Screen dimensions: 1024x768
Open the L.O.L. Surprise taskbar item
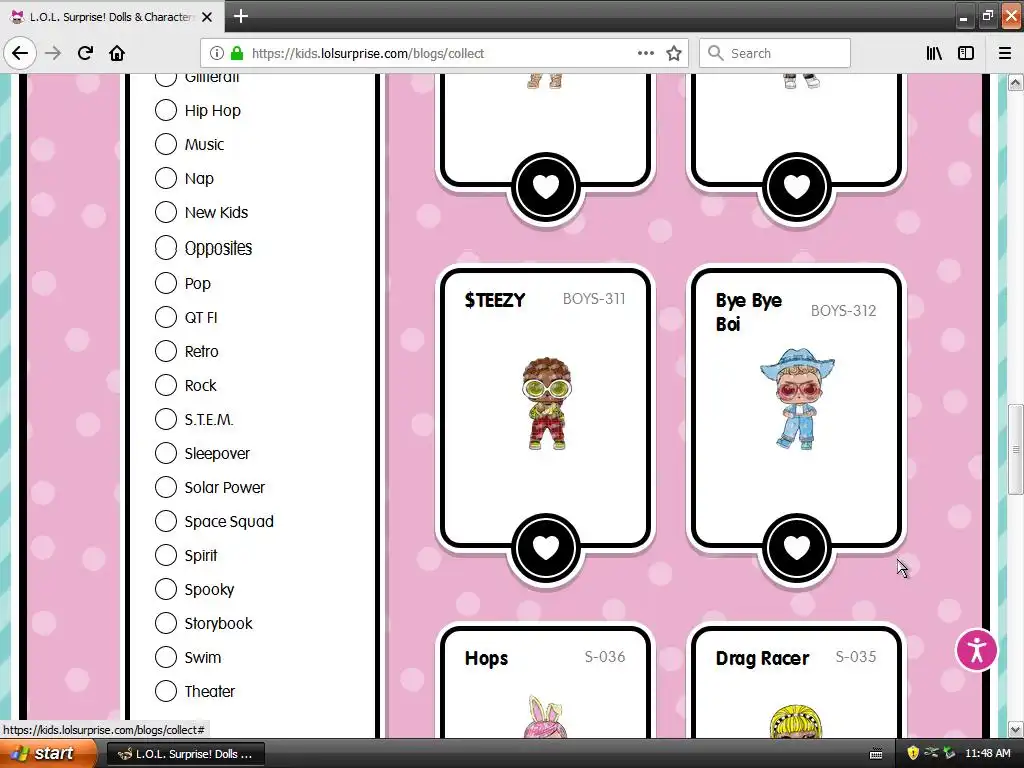tap(185, 754)
